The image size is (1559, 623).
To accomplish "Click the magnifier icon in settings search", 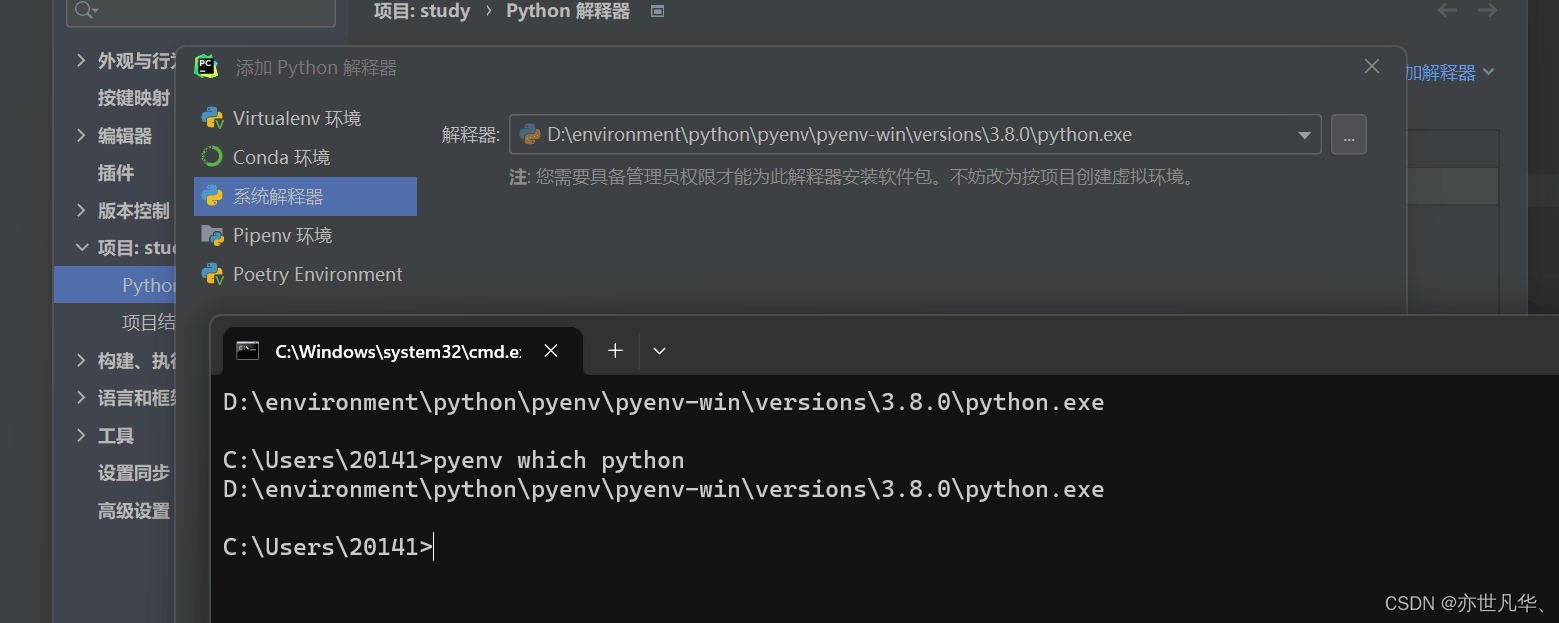I will (85, 11).
